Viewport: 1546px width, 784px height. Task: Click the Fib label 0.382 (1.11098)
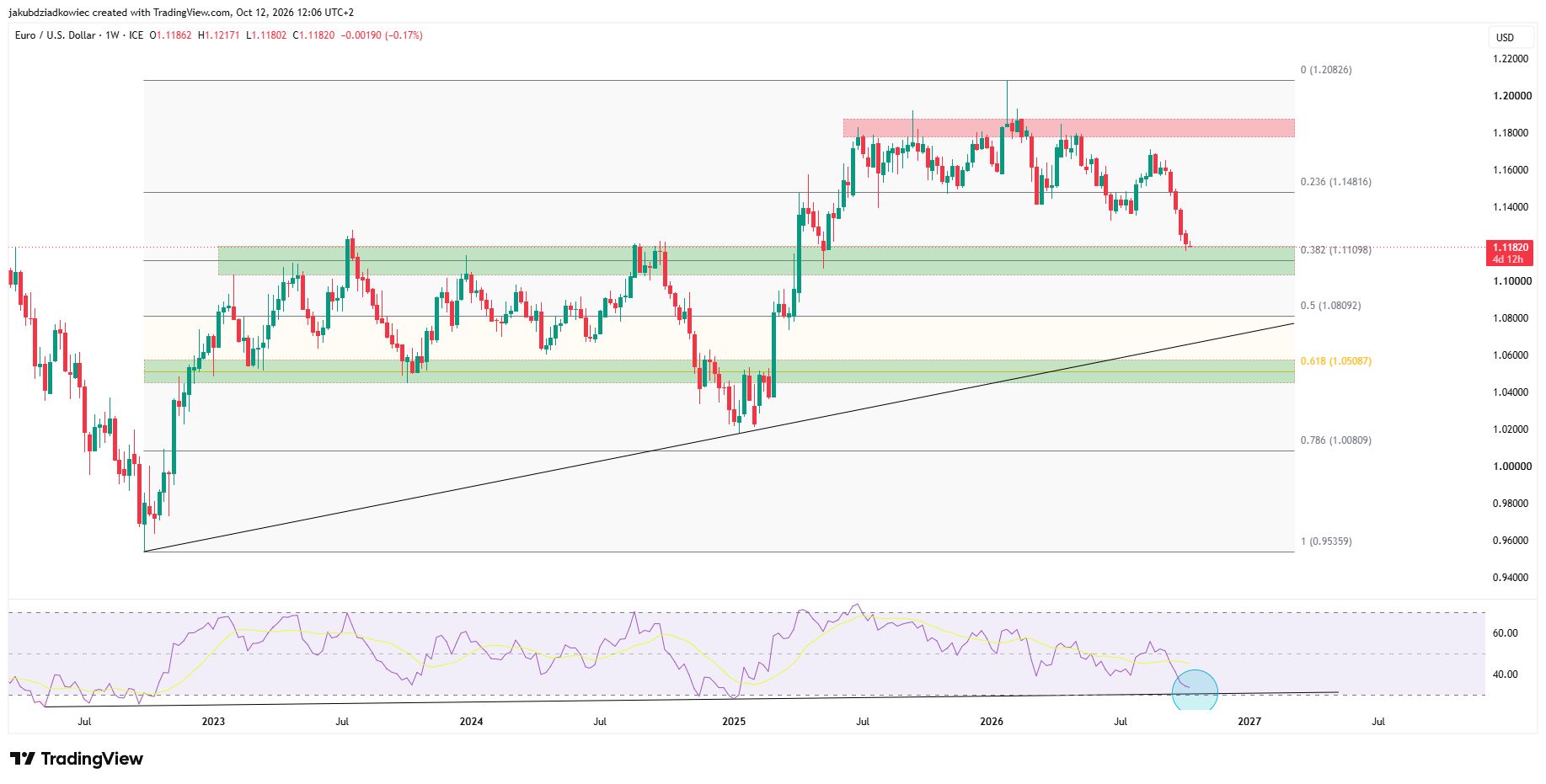[1336, 250]
